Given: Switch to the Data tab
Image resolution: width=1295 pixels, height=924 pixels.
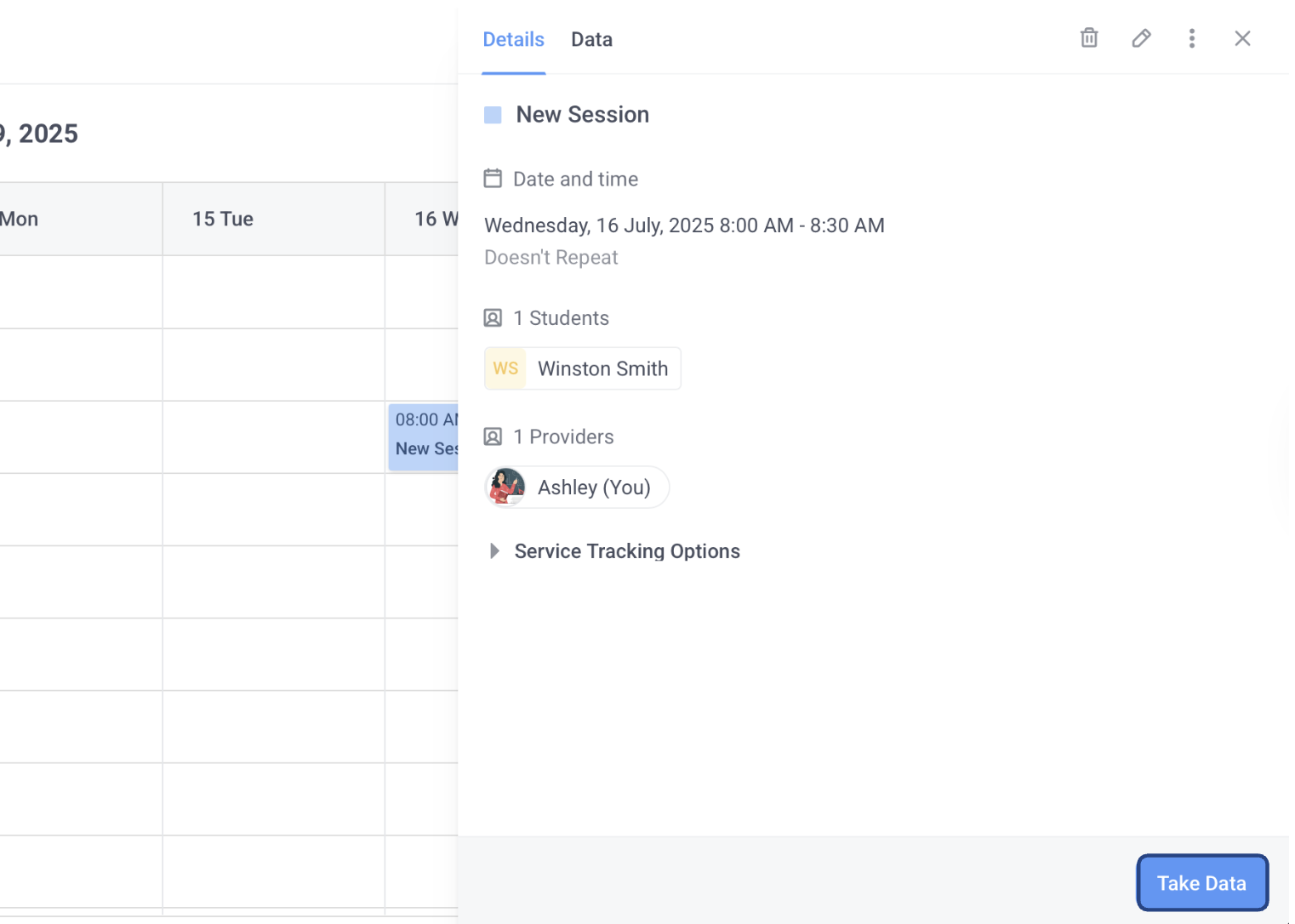Looking at the screenshot, I should (591, 40).
